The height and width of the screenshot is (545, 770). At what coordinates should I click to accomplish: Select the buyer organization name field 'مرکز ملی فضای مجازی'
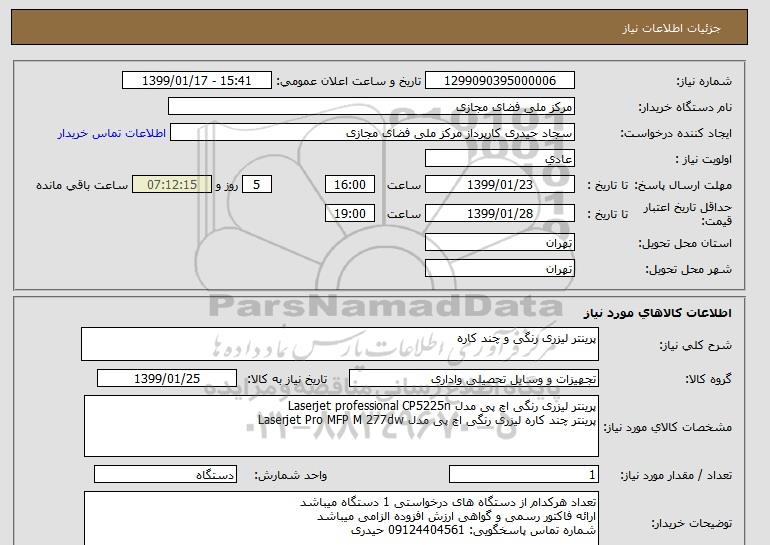tap(371, 107)
